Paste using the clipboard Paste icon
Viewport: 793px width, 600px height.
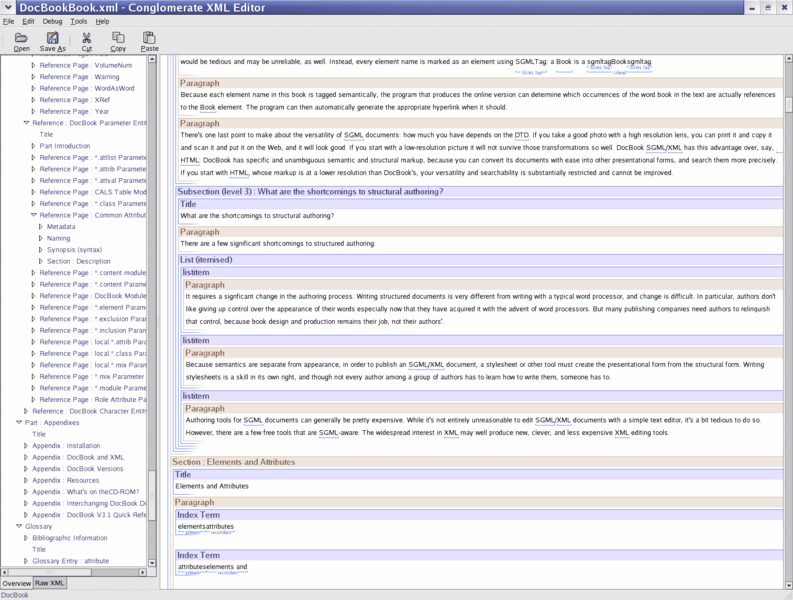(x=149, y=41)
